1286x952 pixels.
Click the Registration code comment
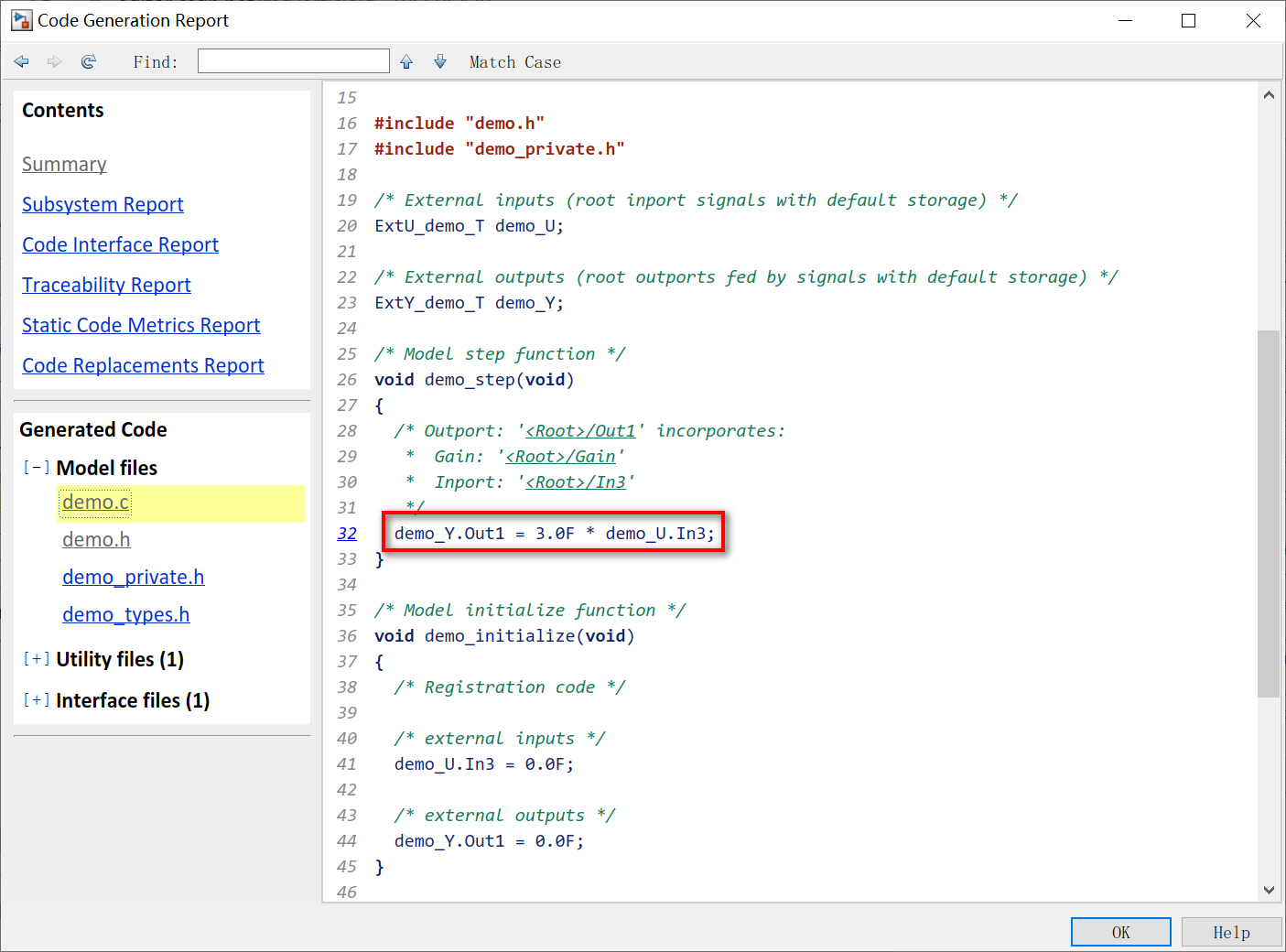pyautogui.click(x=510, y=687)
